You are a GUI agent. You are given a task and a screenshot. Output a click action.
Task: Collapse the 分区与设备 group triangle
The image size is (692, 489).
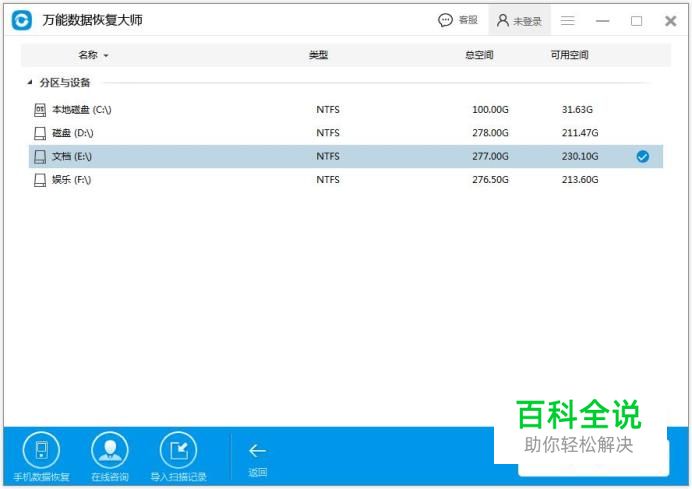tap(30, 82)
